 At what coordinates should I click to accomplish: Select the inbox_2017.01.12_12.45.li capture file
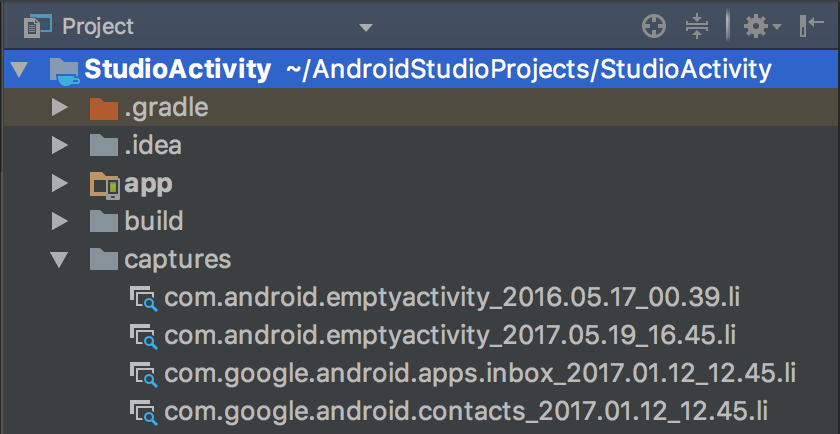coord(480,373)
